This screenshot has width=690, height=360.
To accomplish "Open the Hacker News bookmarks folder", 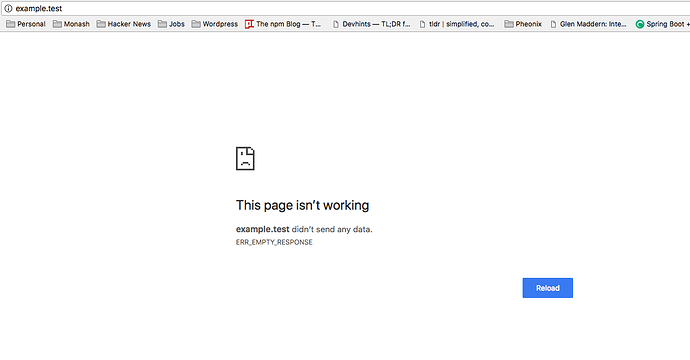I will point(124,24).
